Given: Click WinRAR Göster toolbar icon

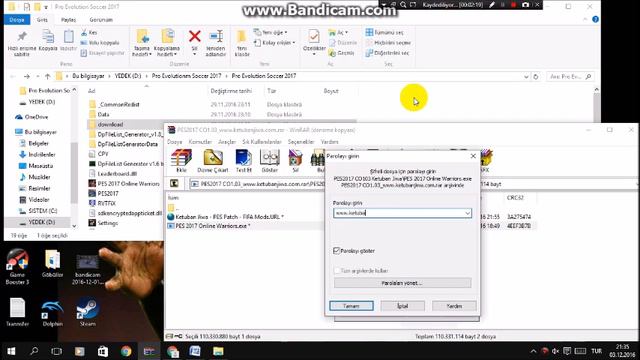Looking at the screenshot, I should tap(269, 158).
